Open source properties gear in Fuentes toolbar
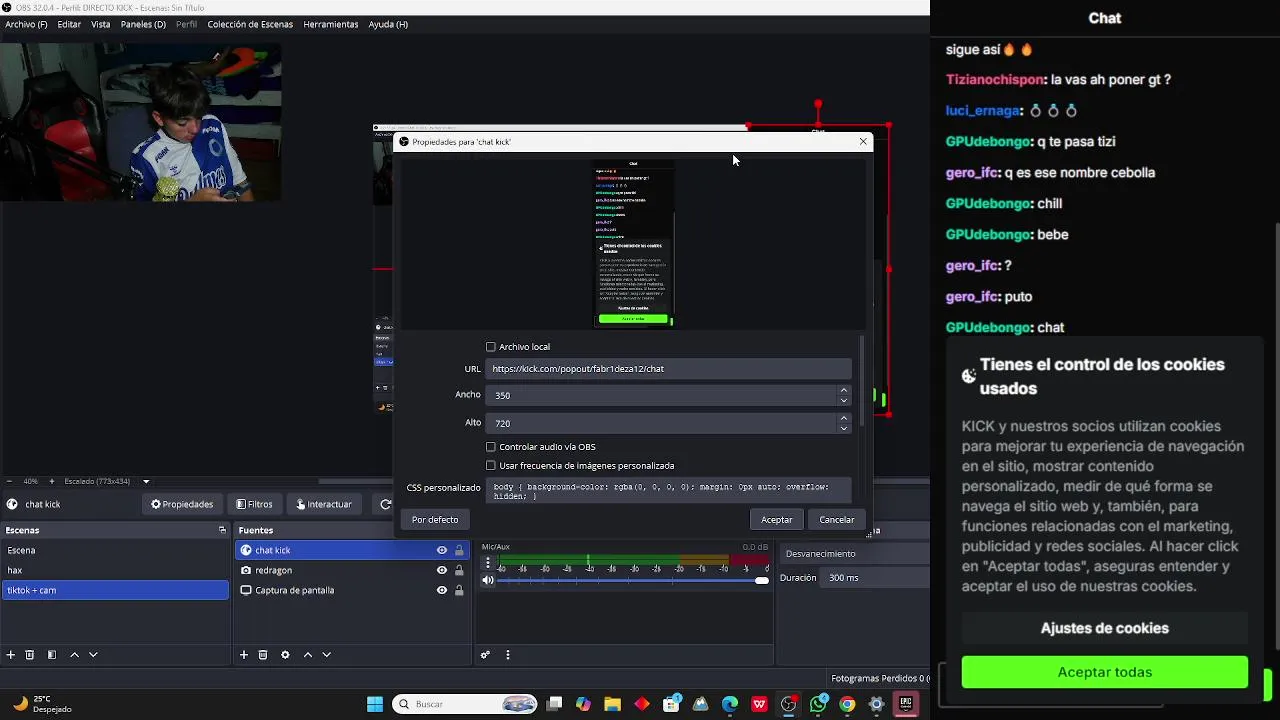 click(285, 655)
